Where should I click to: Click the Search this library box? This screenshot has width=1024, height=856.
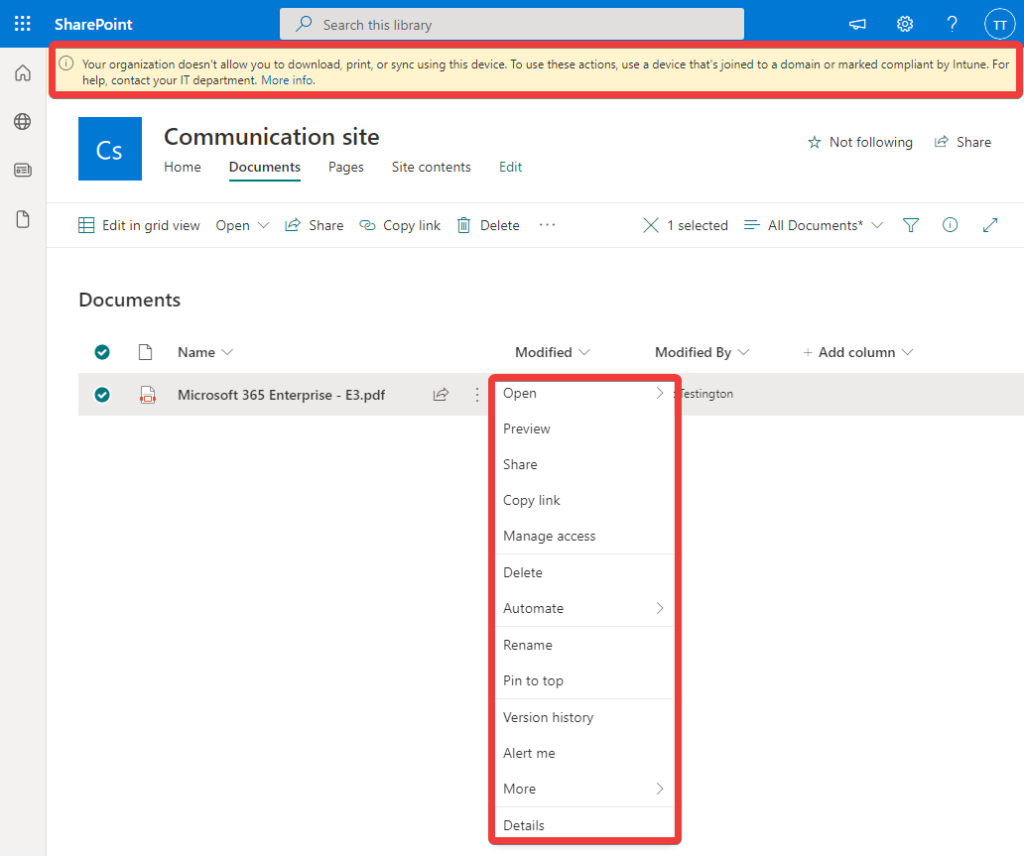(512, 25)
